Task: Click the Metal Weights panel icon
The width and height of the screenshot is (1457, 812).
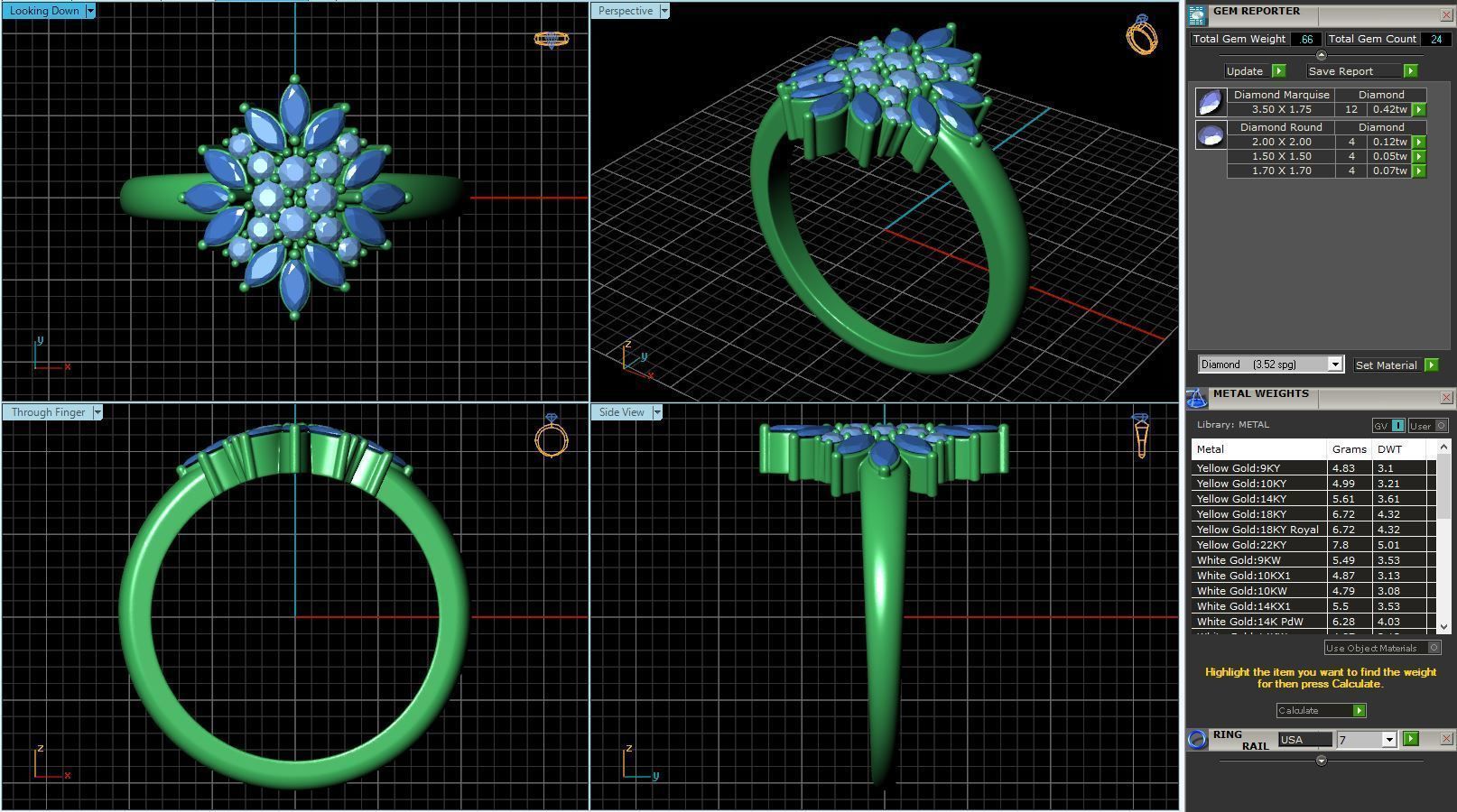Action: [x=1197, y=398]
